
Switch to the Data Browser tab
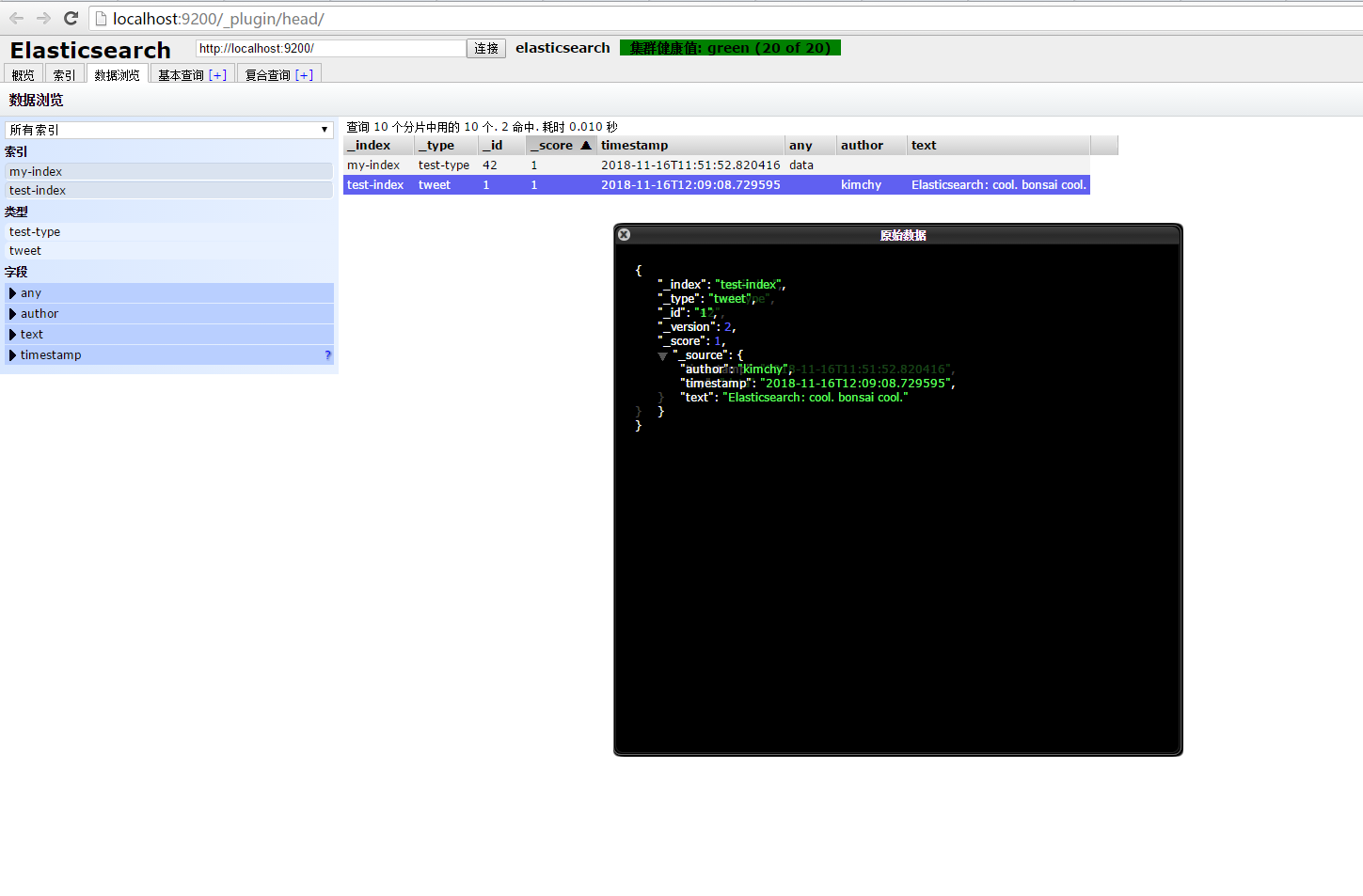(117, 74)
